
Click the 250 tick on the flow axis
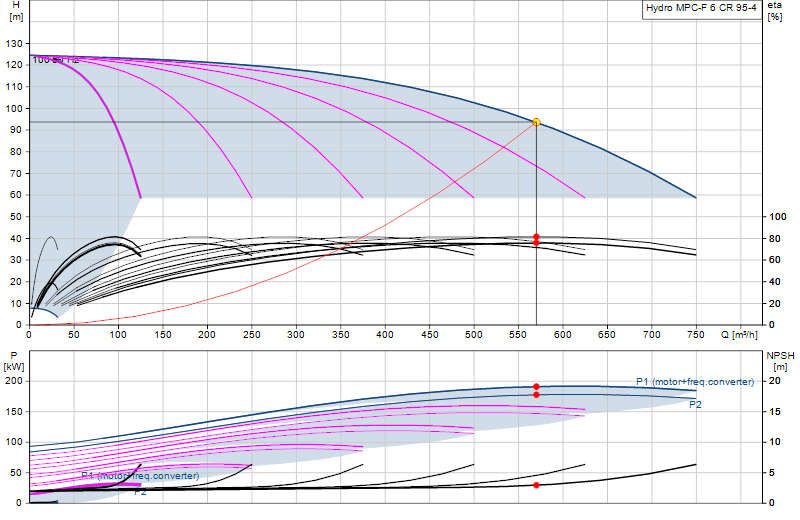pyautogui.click(x=252, y=335)
